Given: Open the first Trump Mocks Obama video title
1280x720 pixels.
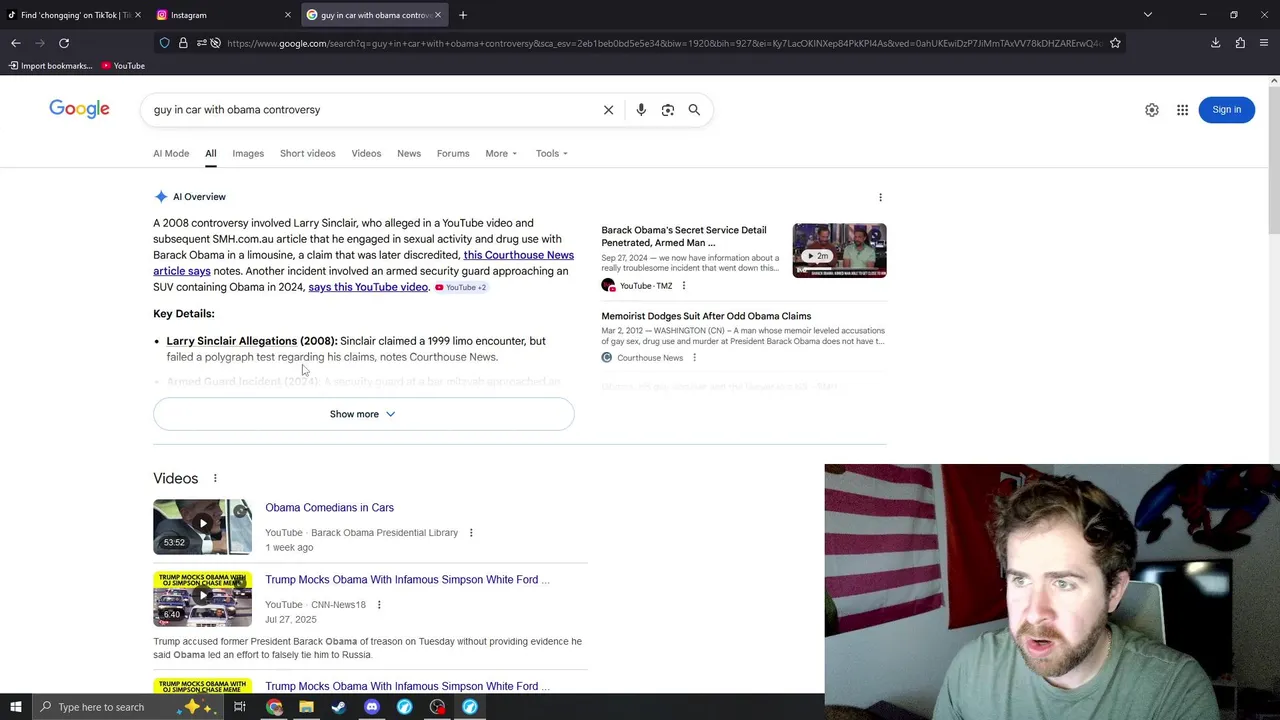Looking at the screenshot, I should click(x=407, y=580).
